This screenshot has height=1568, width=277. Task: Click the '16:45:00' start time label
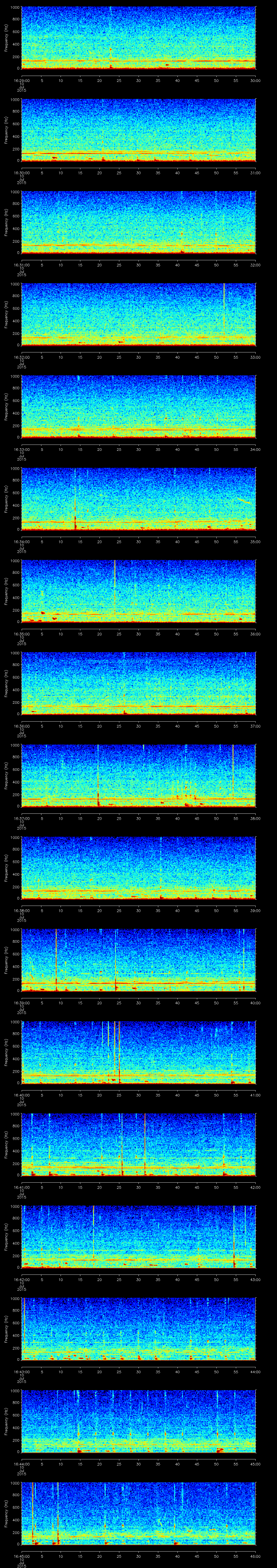coord(21,1556)
